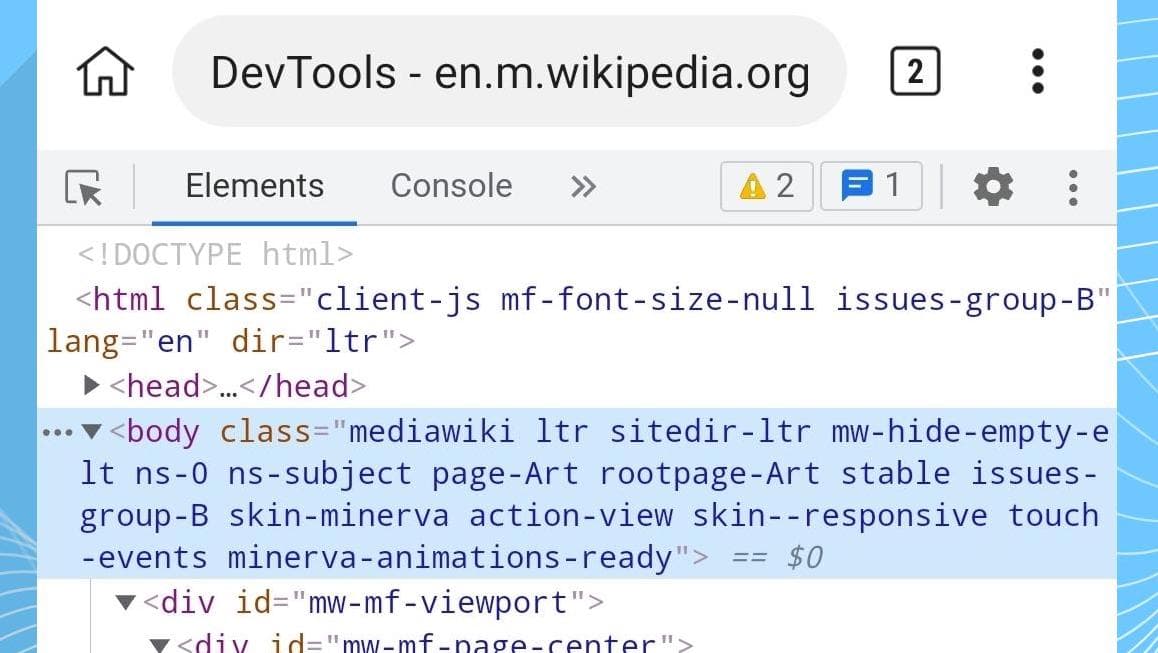The image size is (1158, 653).
Task: Switch to the Console tab
Action: [451, 186]
